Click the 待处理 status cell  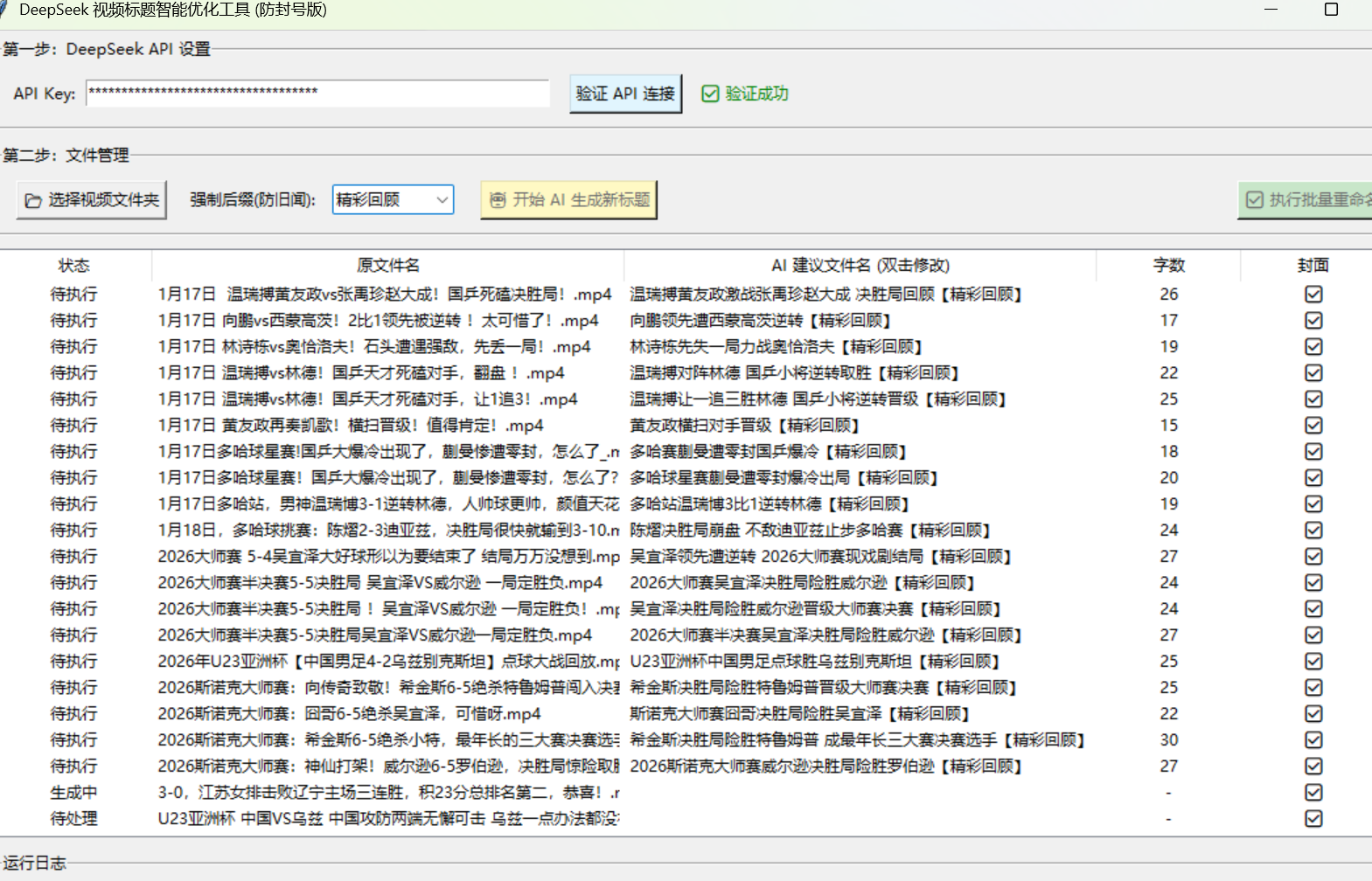[x=74, y=819]
